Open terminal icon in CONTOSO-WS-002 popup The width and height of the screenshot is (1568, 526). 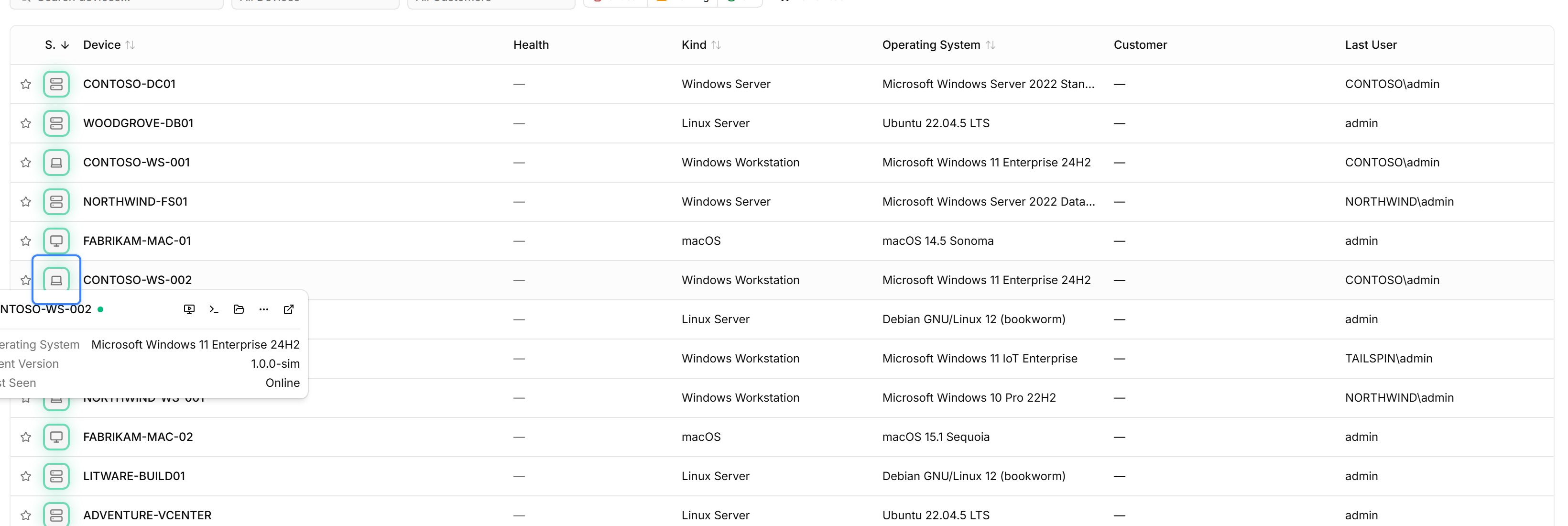[x=214, y=309]
